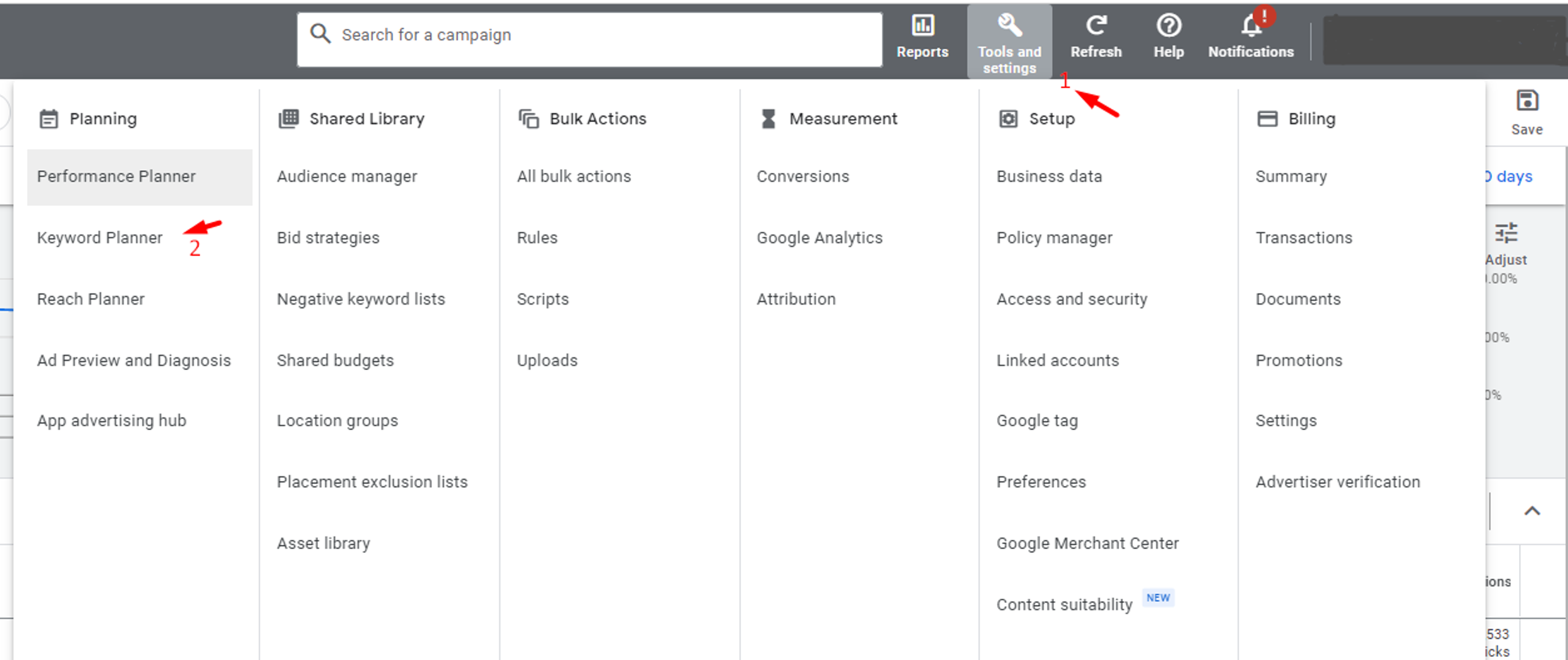Open Scripts under Bulk Actions
This screenshot has height=660, width=1568.
[543, 299]
